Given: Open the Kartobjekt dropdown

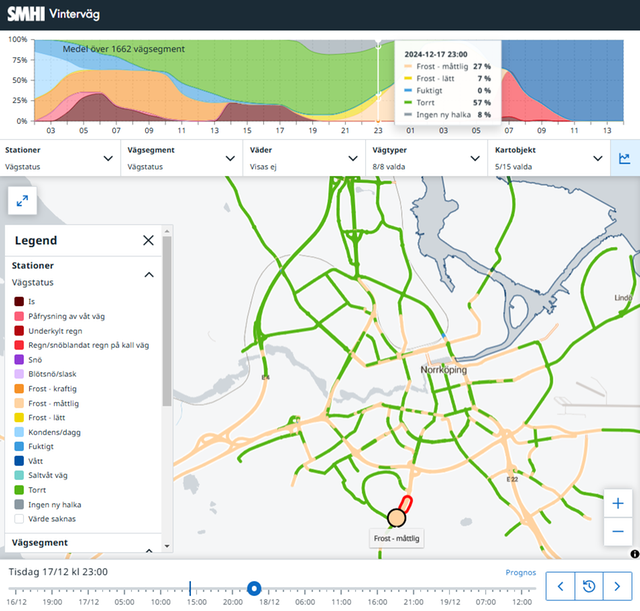Looking at the screenshot, I should (x=547, y=158).
